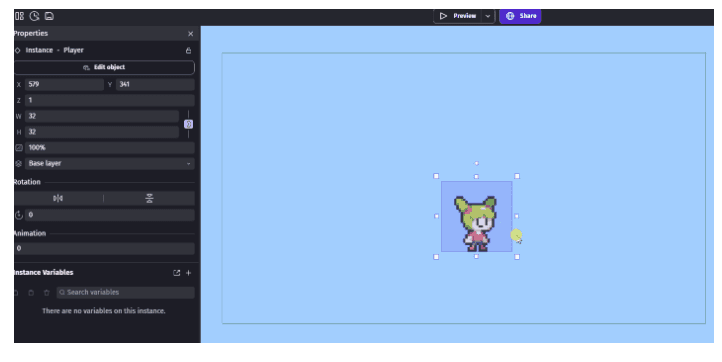Viewport: 722px width, 362px height.
Task: Close the Properties panel
Action: pos(191,34)
